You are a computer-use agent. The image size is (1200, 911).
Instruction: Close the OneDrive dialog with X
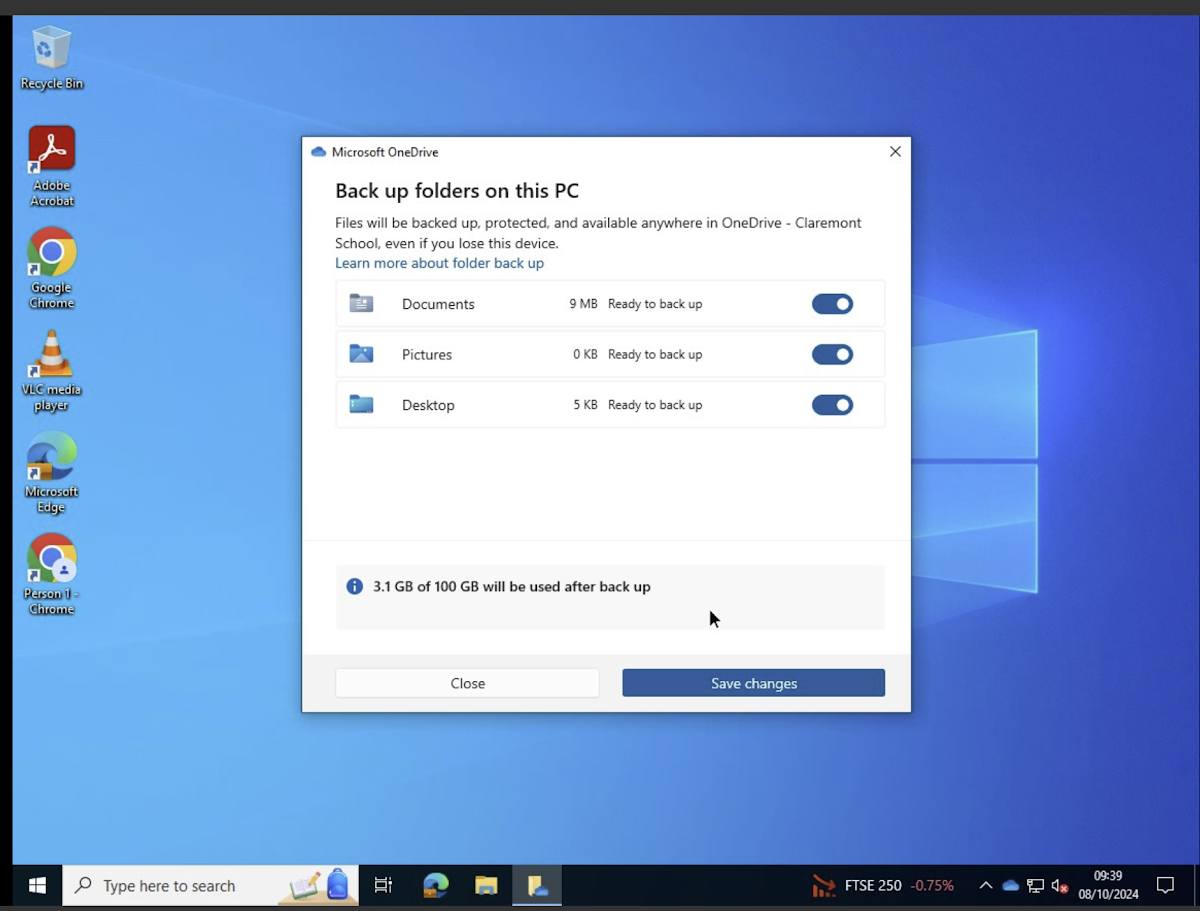click(895, 152)
